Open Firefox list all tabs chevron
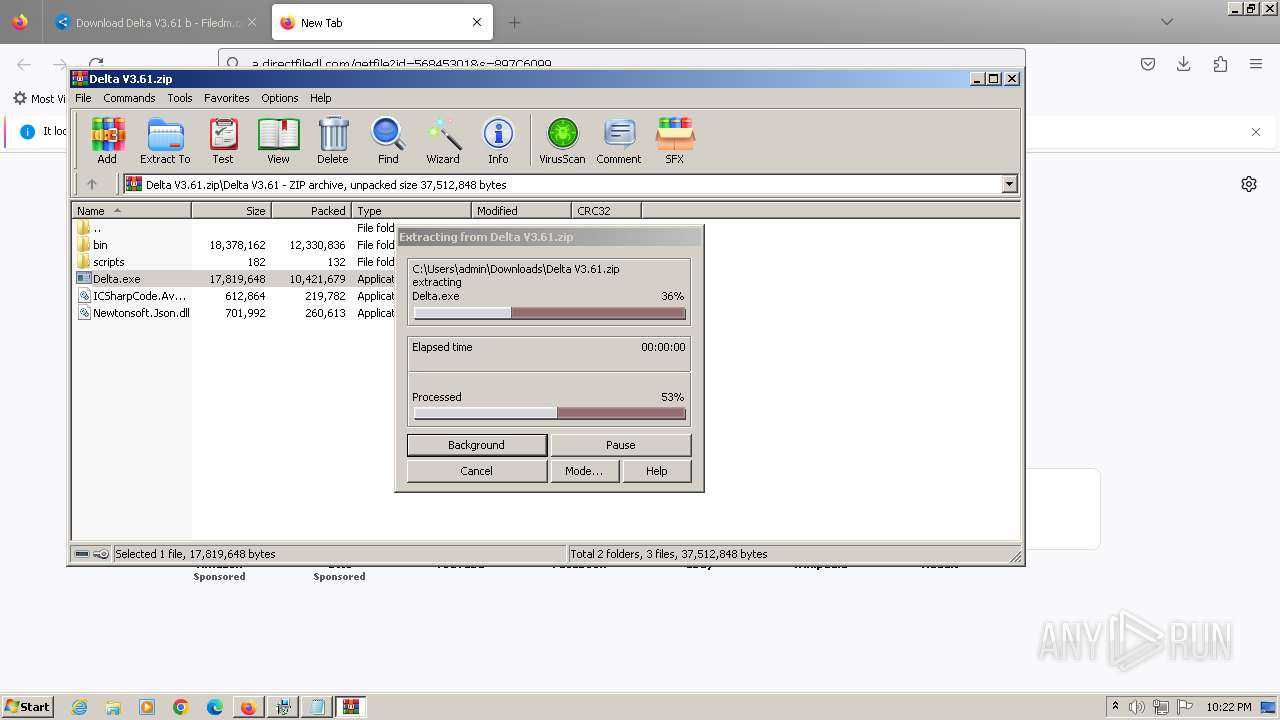This screenshot has height=720, width=1280. point(1167,22)
